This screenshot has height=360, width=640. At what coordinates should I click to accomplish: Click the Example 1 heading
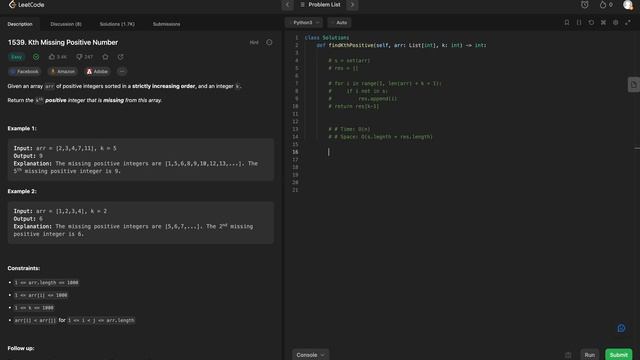(22, 128)
